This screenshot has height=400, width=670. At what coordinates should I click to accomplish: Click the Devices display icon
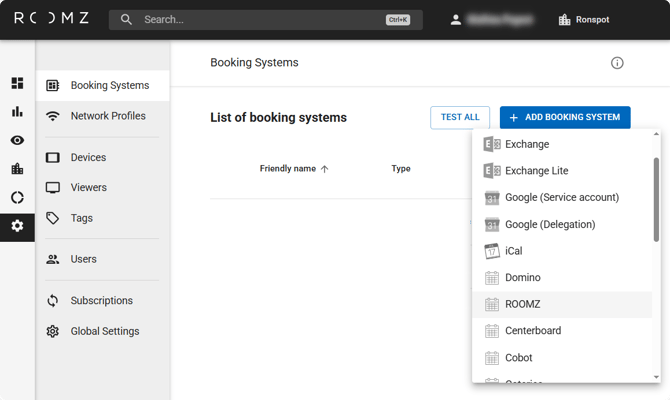tap(53, 157)
